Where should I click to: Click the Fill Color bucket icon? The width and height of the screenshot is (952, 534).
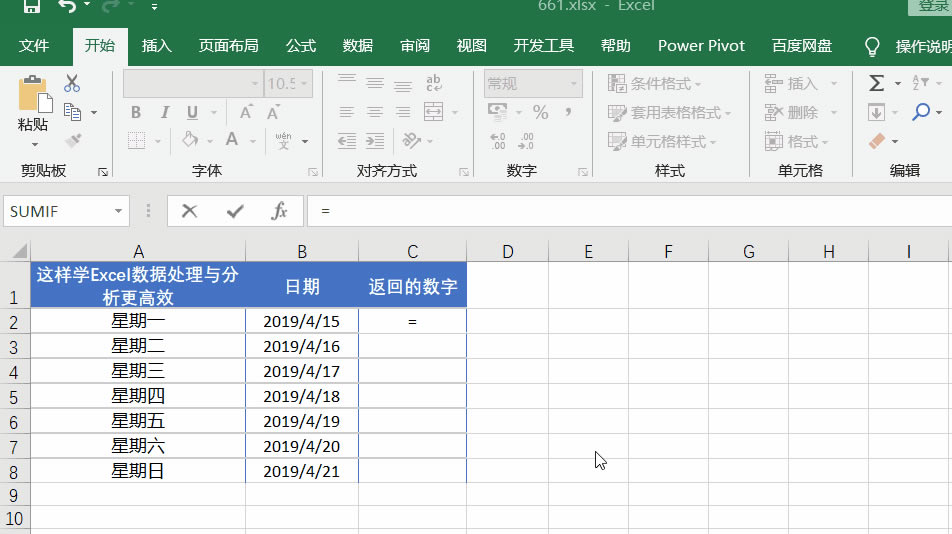(x=190, y=141)
